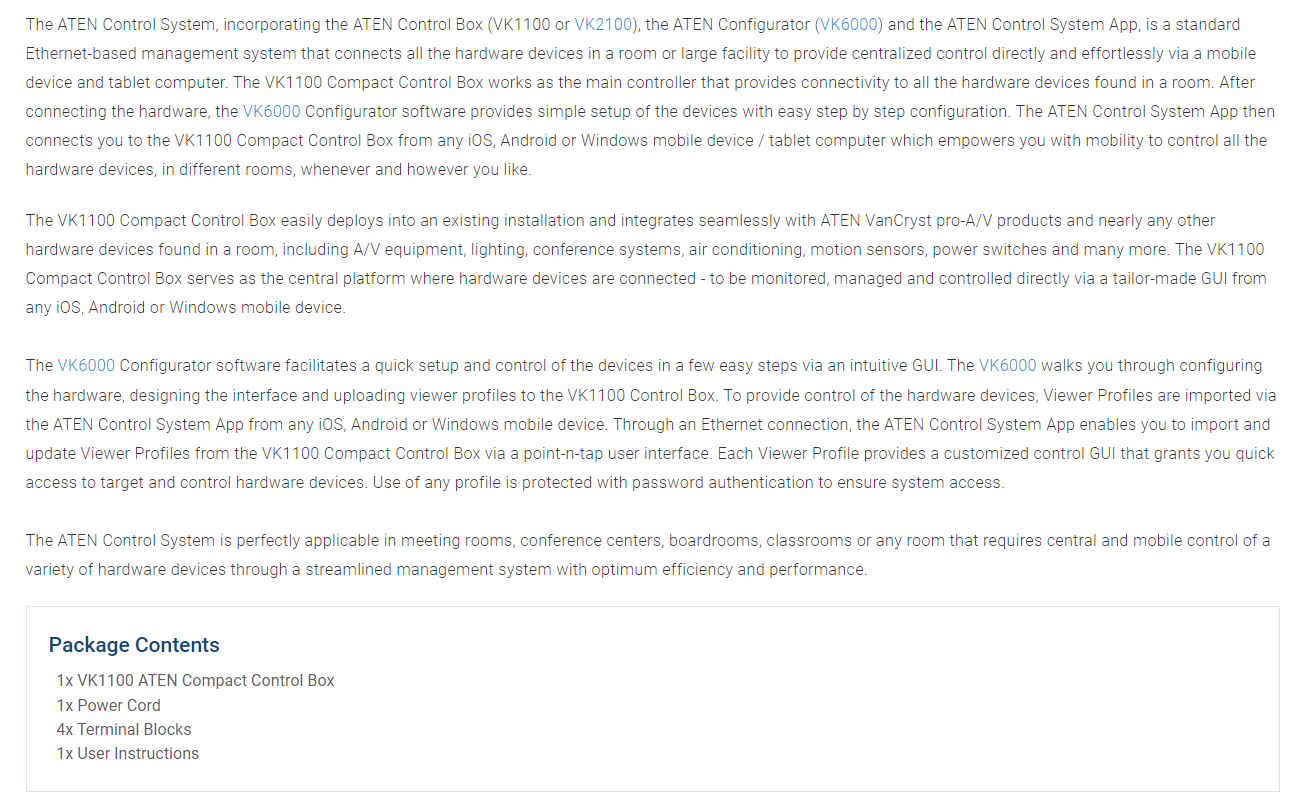Click the '4x Terminal Blocks' entry
Screen dimensions: 1307x811
pyautogui.click(x=123, y=730)
